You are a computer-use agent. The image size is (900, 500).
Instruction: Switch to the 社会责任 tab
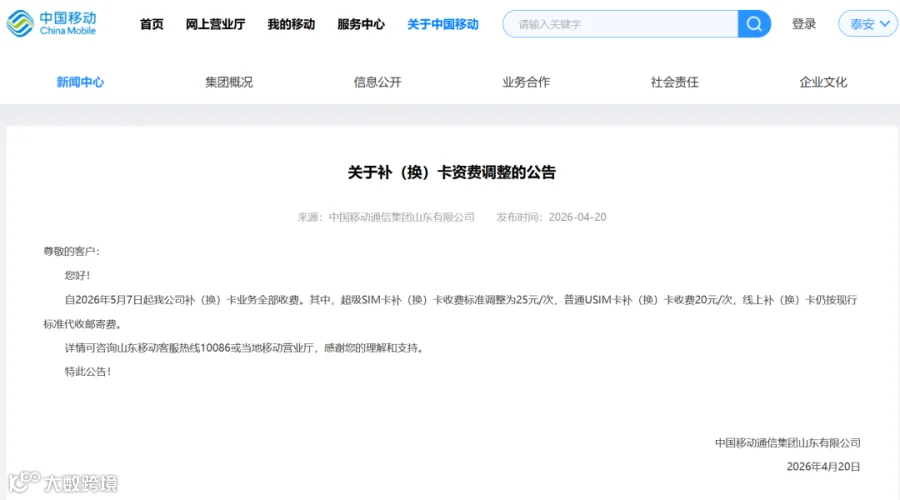(x=675, y=82)
